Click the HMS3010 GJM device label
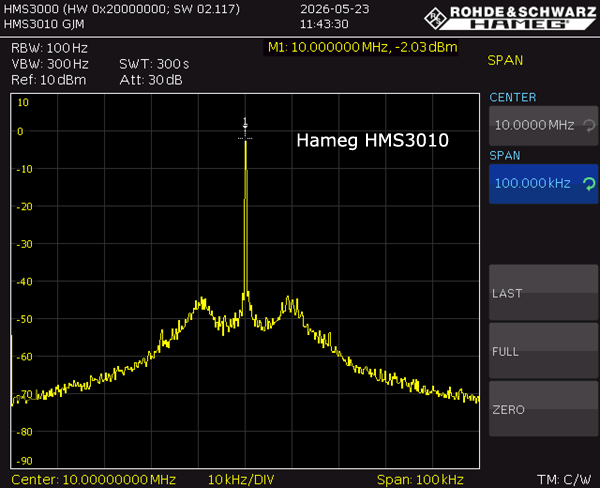Image resolution: width=600 pixels, height=488 pixels. pyautogui.click(x=44, y=24)
